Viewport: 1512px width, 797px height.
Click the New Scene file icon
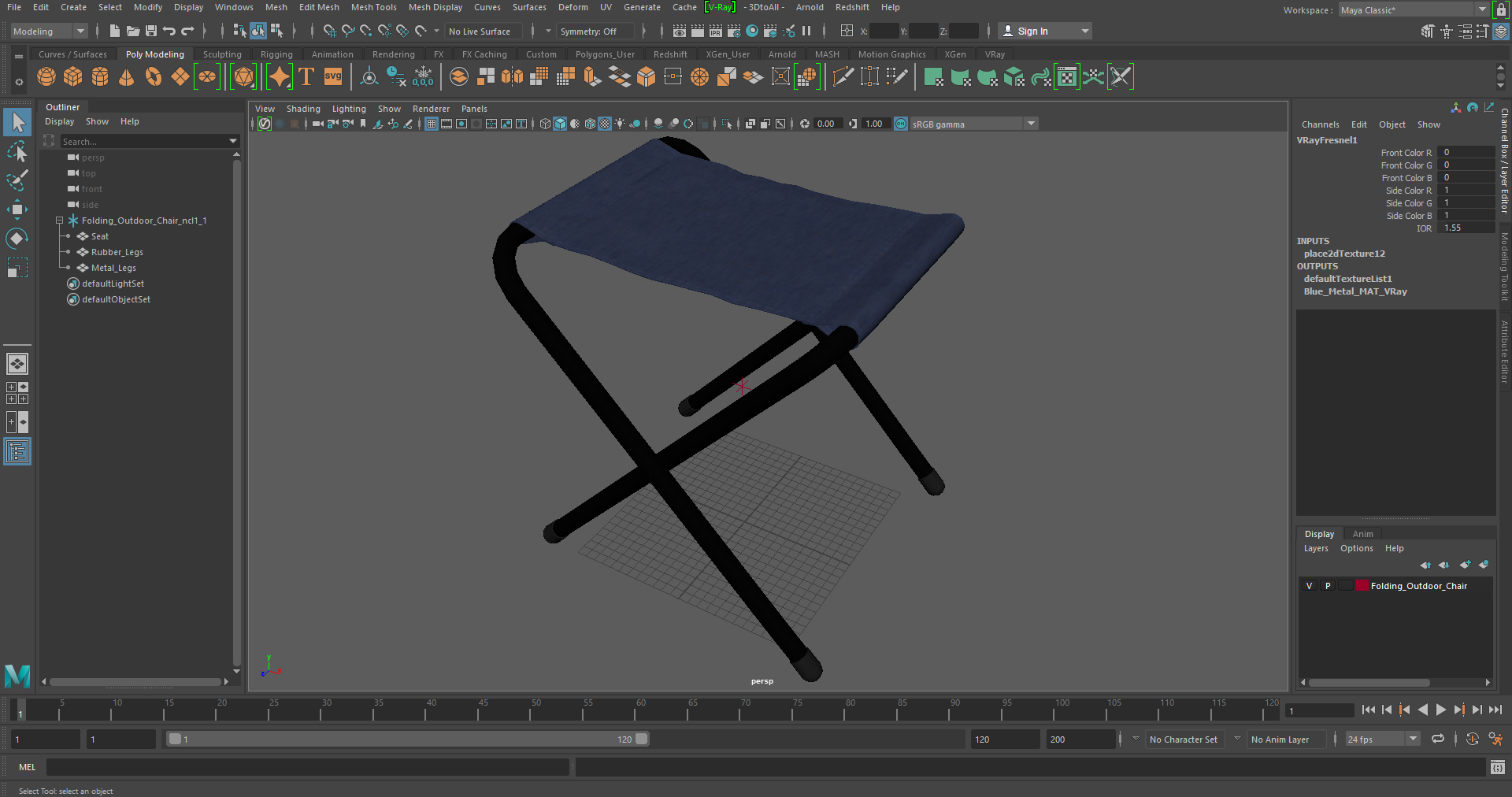(x=115, y=31)
